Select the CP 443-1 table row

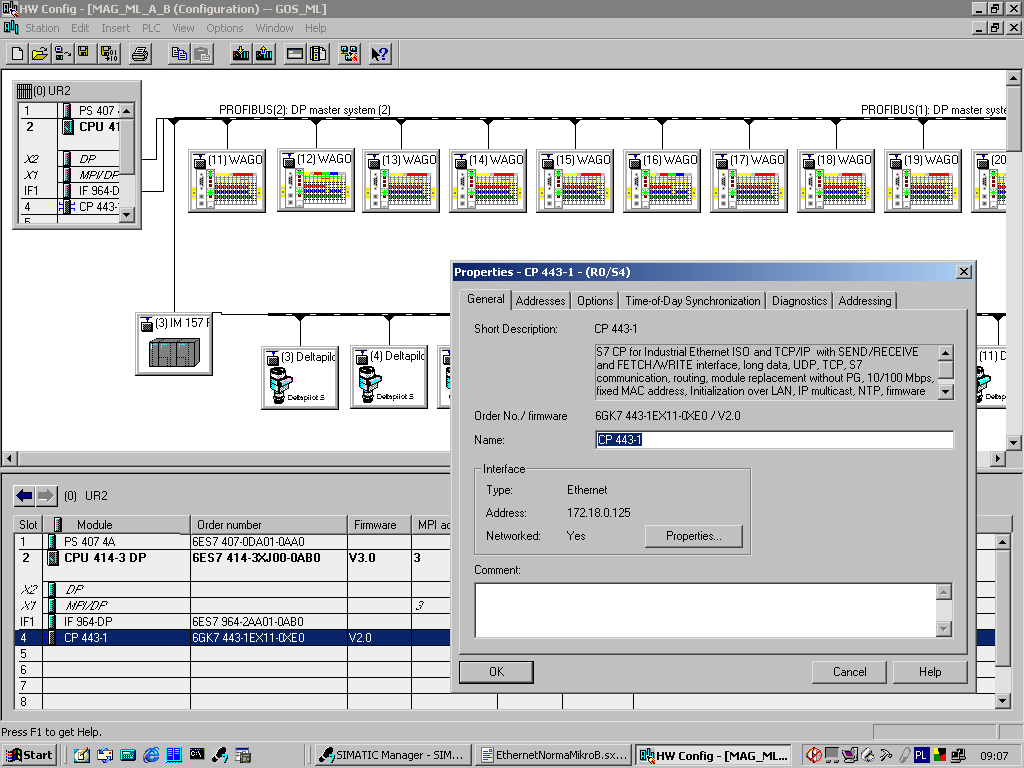point(232,638)
